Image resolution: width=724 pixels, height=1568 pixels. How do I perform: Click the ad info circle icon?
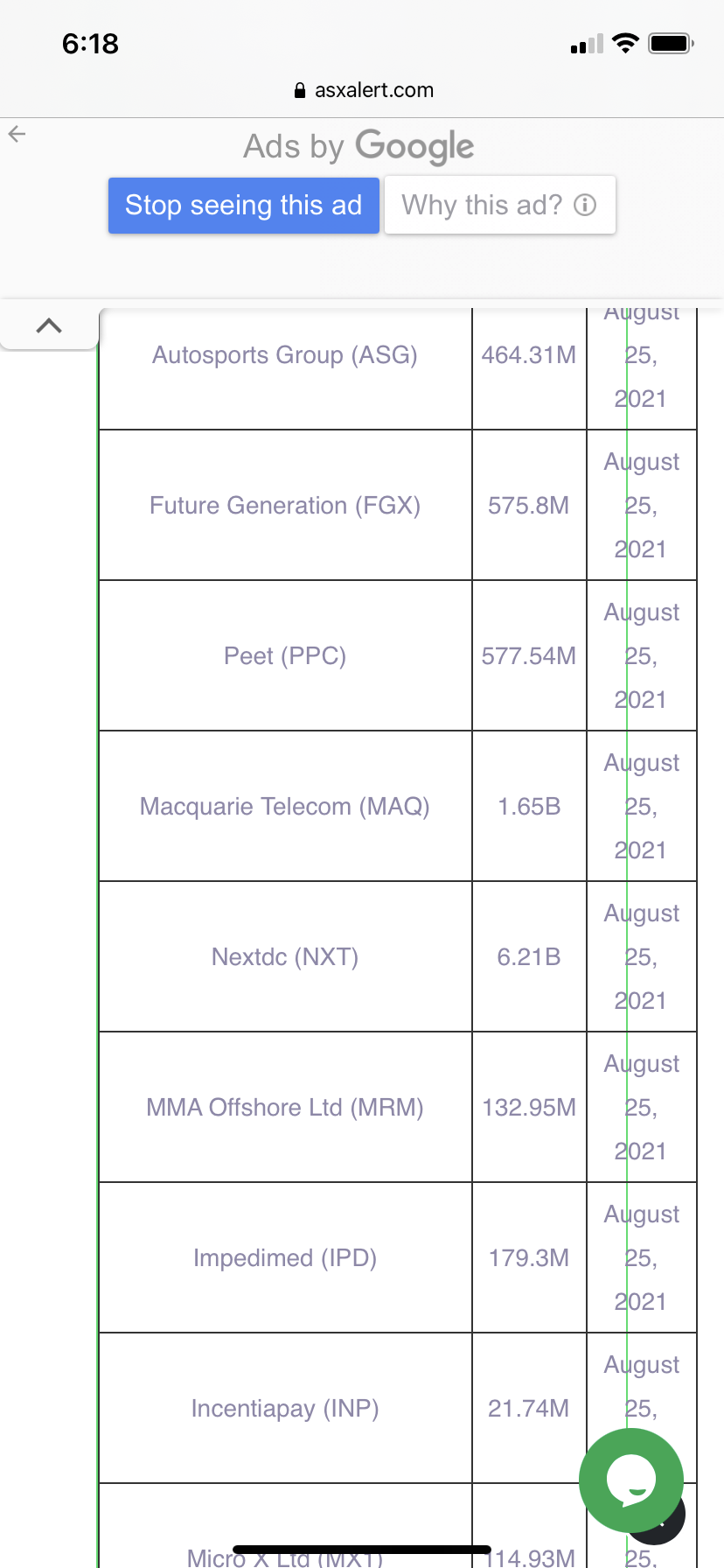(585, 205)
